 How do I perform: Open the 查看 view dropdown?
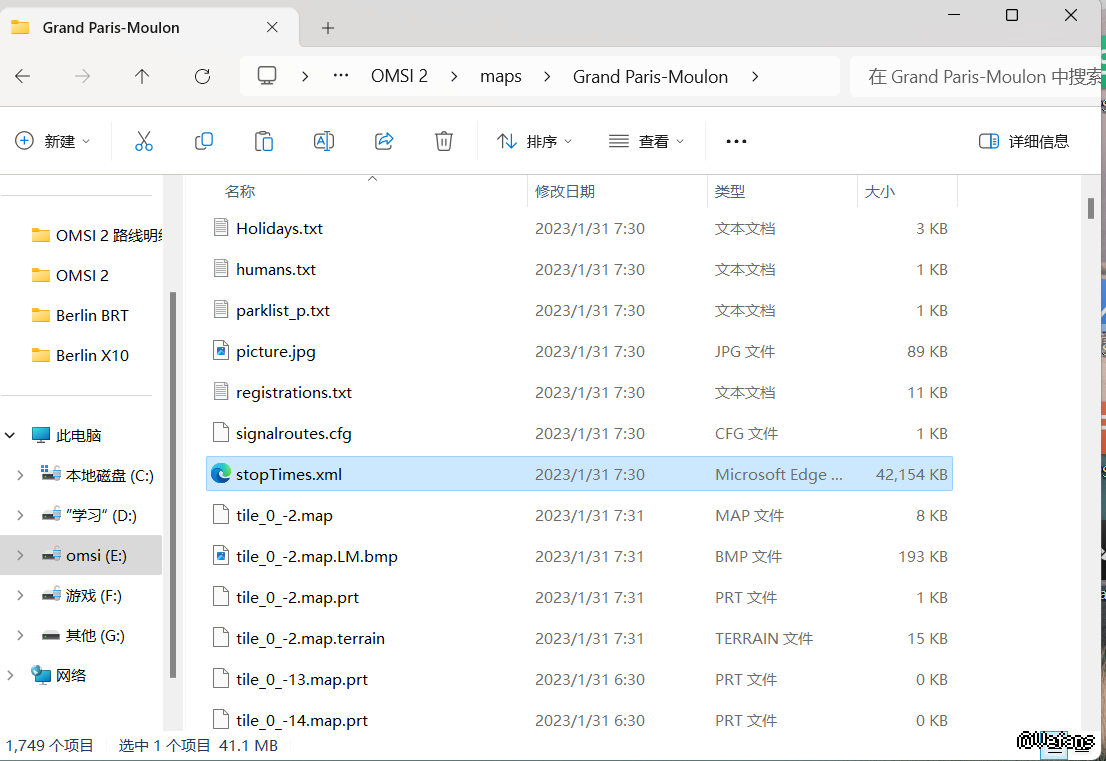[x=647, y=141]
